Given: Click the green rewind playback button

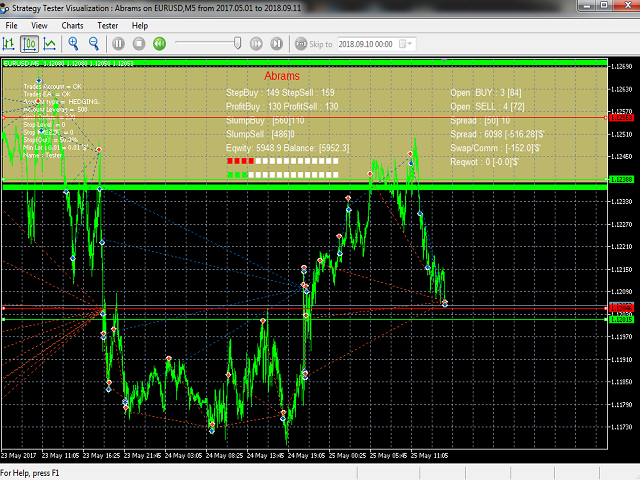Looking at the screenshot, I should (x=160, y=44).
